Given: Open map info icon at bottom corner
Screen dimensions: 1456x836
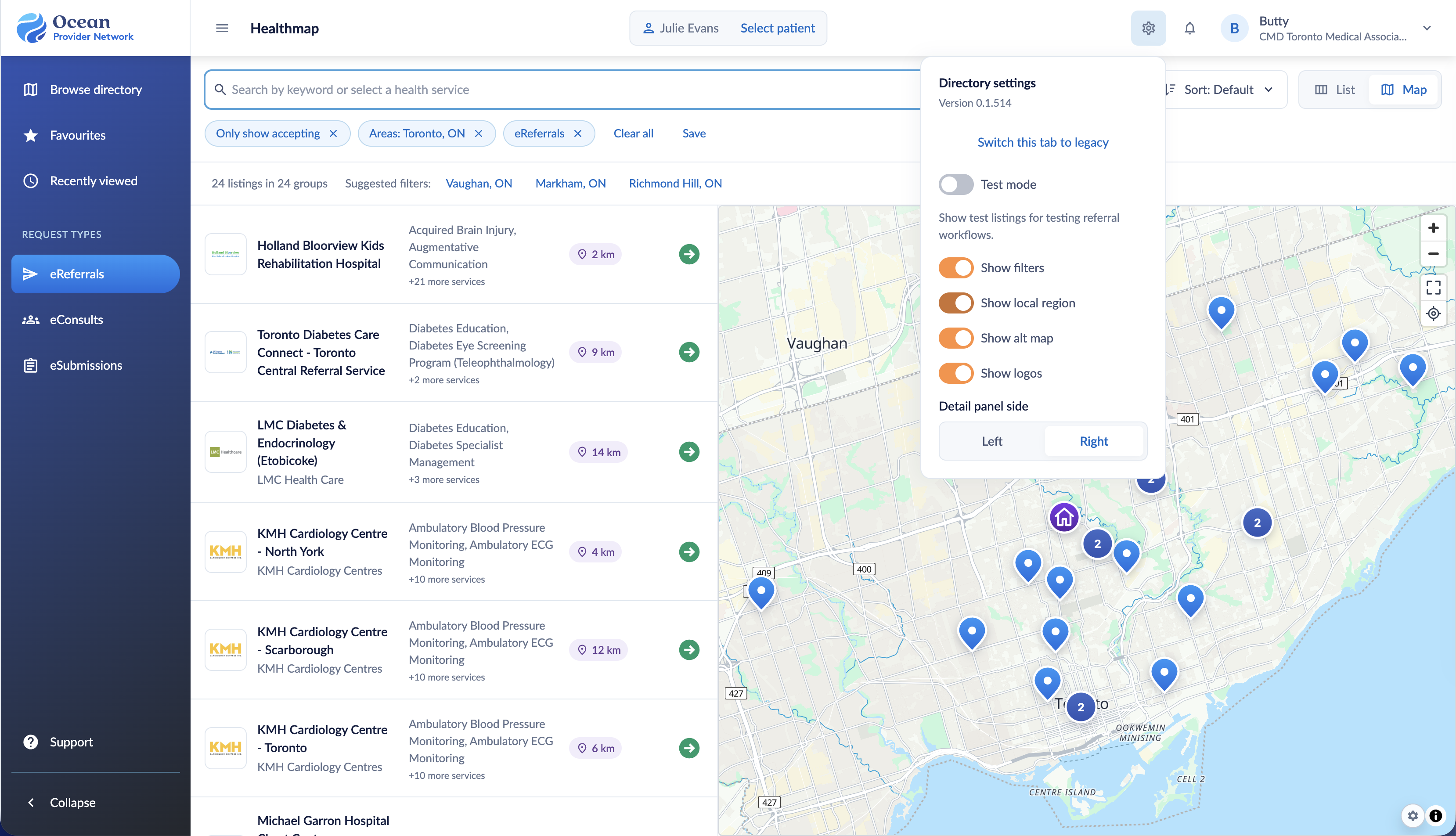Looking at the screenshot, I should 1435,815.
